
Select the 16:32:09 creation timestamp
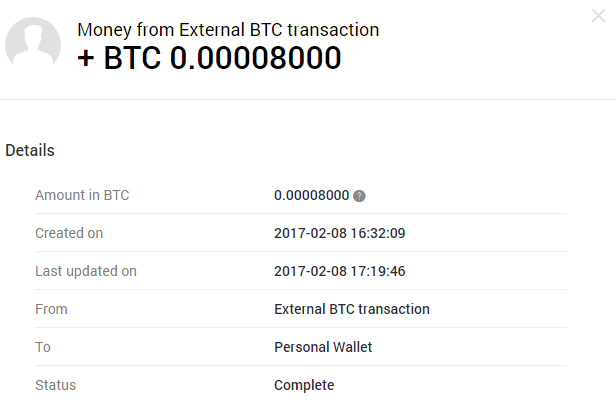coord(377,233)
